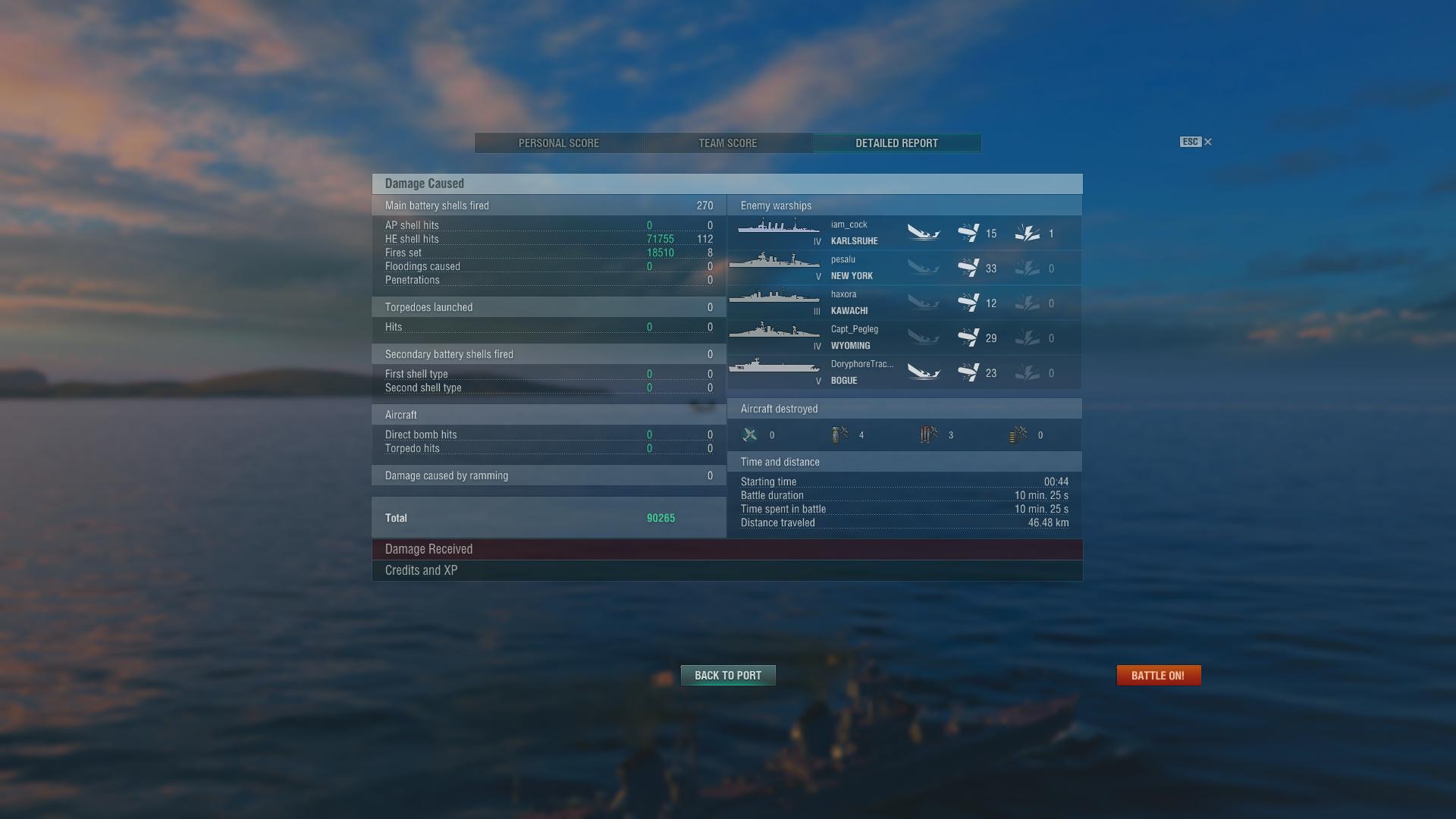Click the Karlsruhe sunk ship icon
1456x819 pixels.
pyautogui.click(x=924, y=233)
